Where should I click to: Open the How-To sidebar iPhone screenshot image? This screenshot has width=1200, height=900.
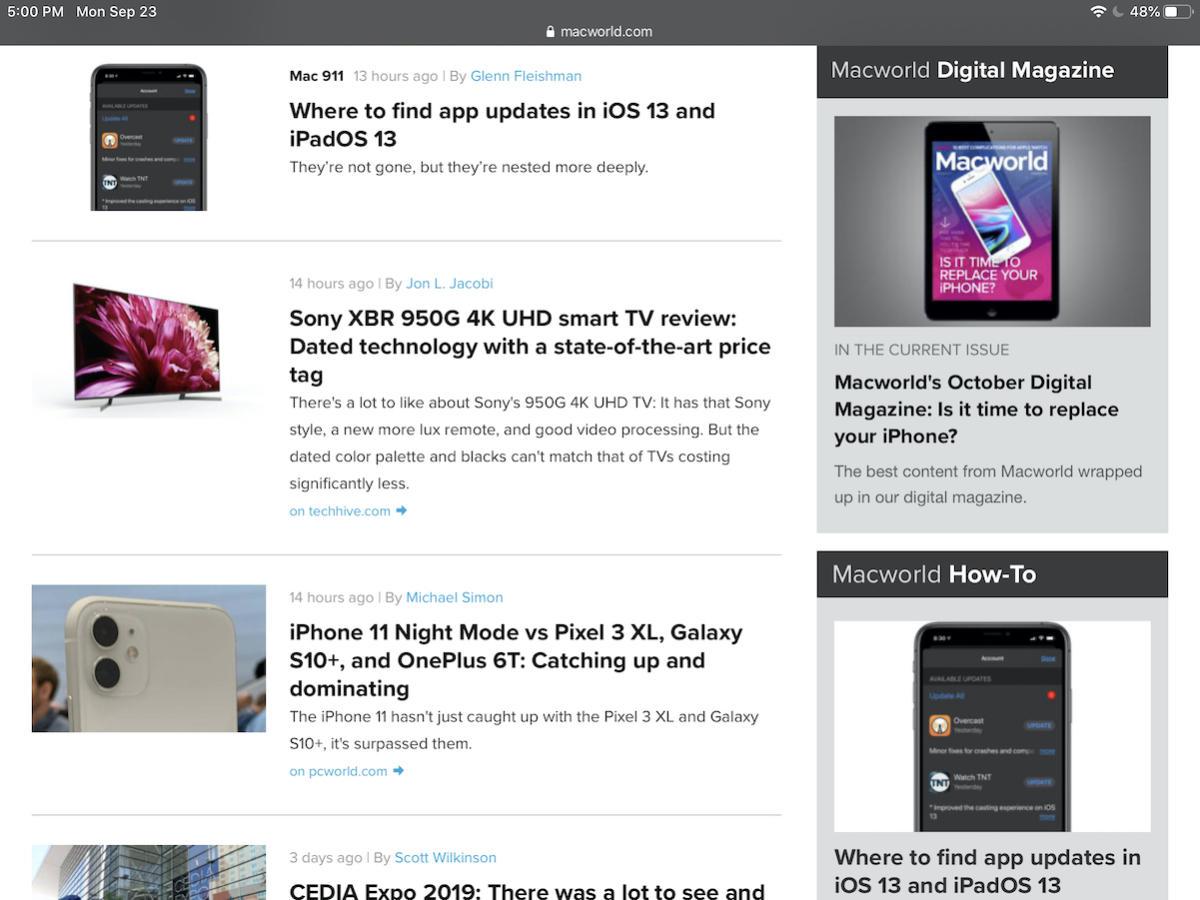992,727
